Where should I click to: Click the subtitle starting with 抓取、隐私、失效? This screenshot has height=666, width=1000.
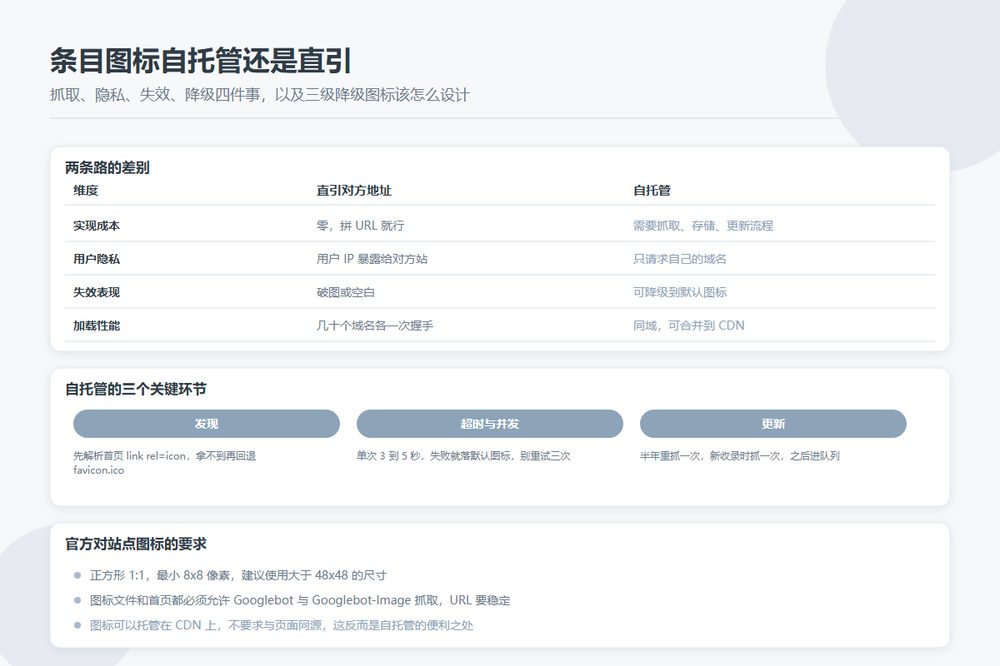pyautogui.click(x=260, y=95)
